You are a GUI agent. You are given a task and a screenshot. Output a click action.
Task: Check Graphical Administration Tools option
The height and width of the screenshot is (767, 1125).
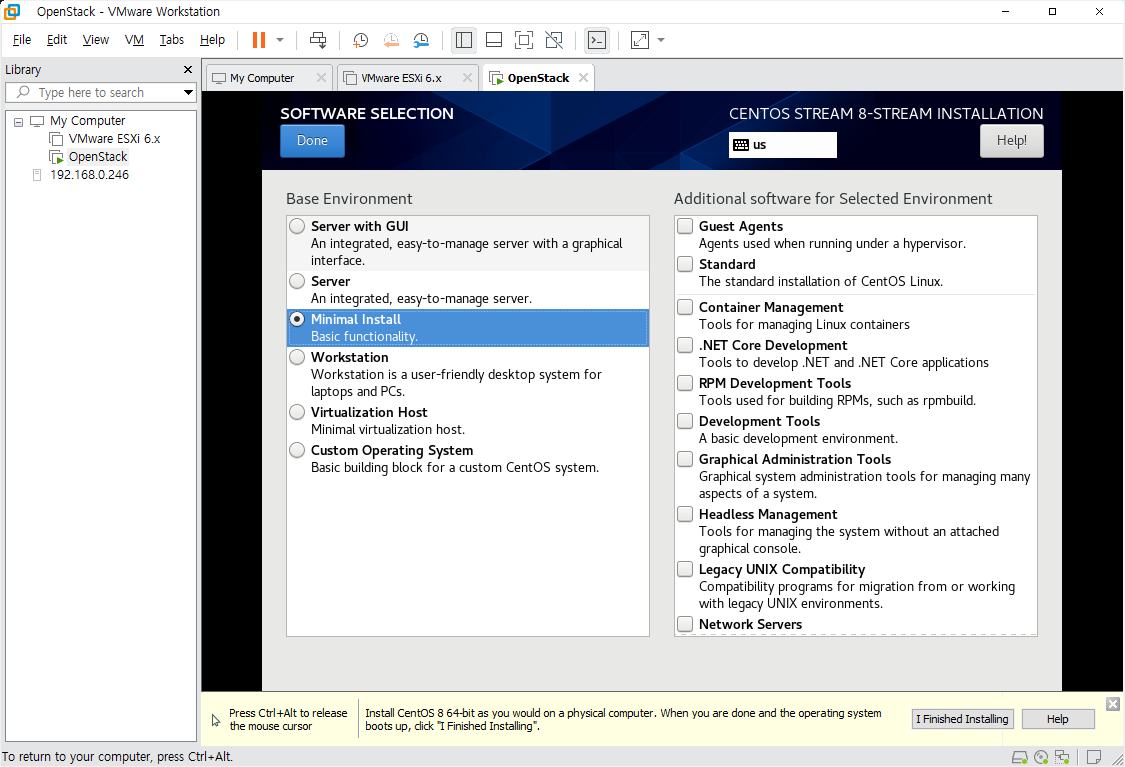coord(685,459)
